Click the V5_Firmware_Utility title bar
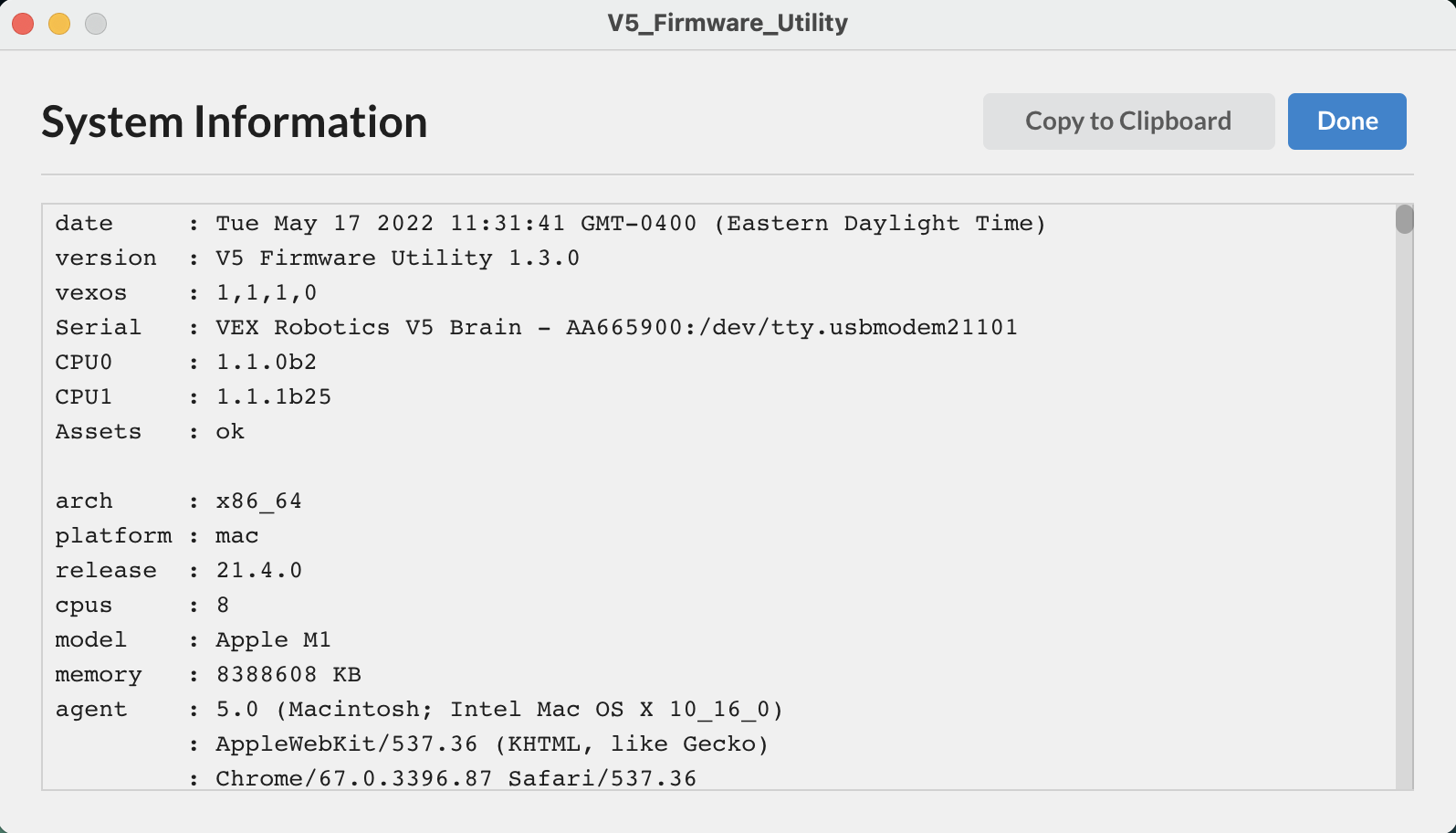The image size is (1456, 833). click(728, 23)
